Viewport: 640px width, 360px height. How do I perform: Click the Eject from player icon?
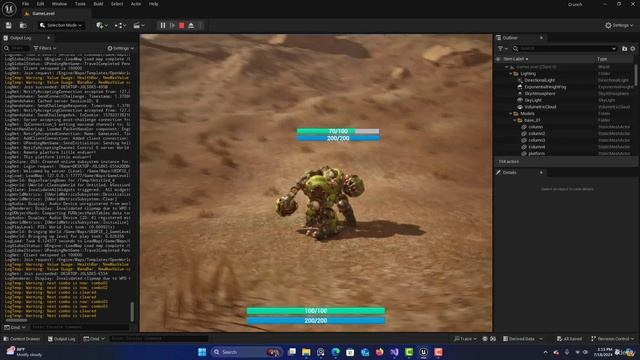click(x=191, y=25)
